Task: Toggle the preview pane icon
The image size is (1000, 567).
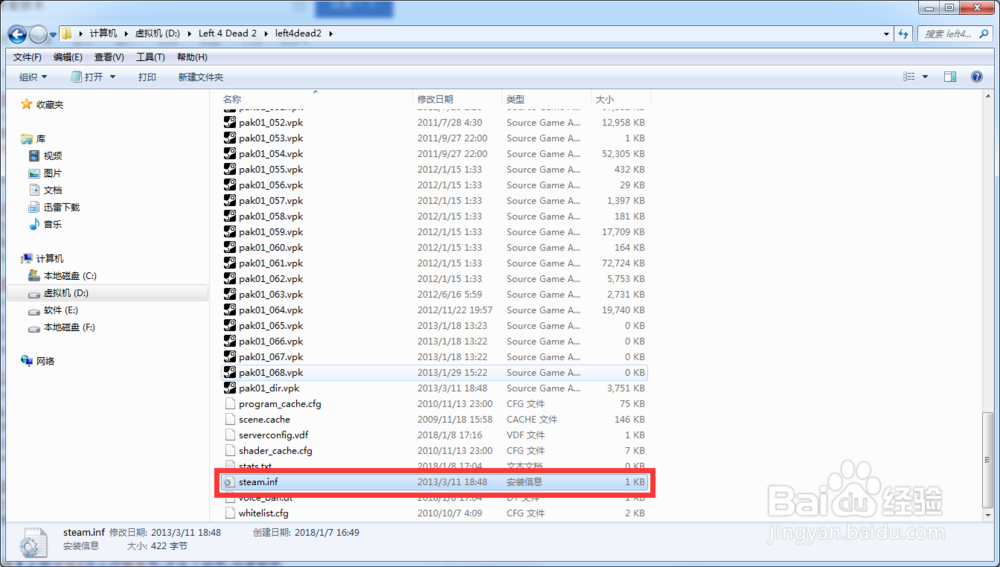Action: pyautogui.click(x=950, y=77)
